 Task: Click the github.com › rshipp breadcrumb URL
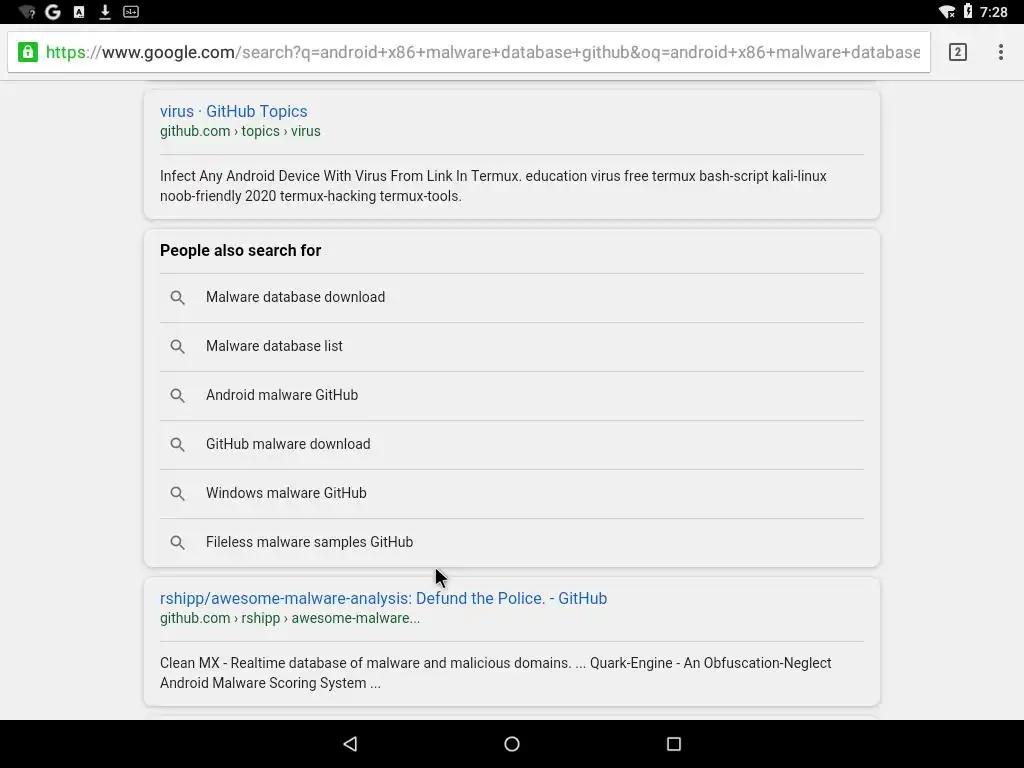289,618
